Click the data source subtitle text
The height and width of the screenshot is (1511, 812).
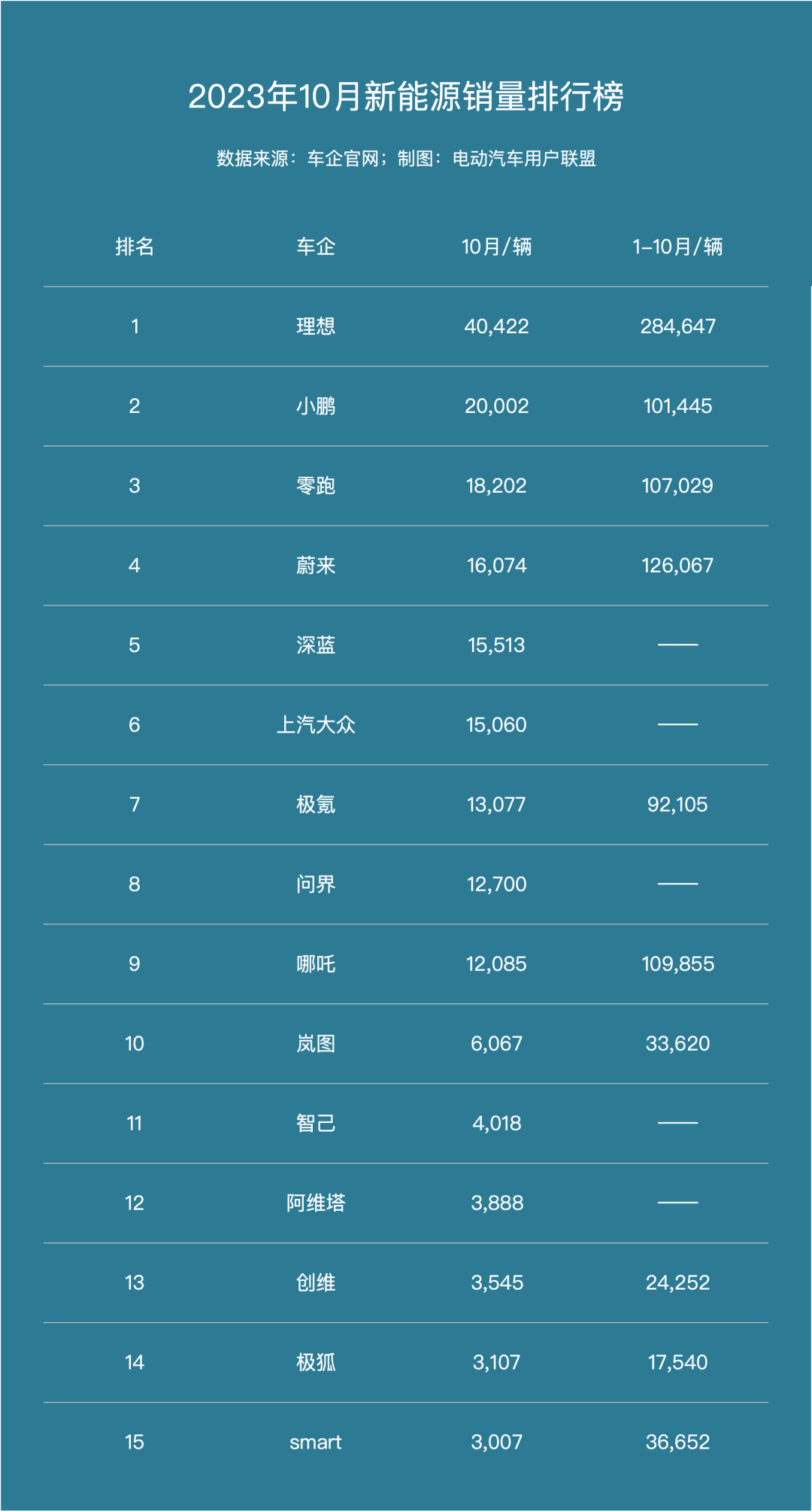(406, 159)
